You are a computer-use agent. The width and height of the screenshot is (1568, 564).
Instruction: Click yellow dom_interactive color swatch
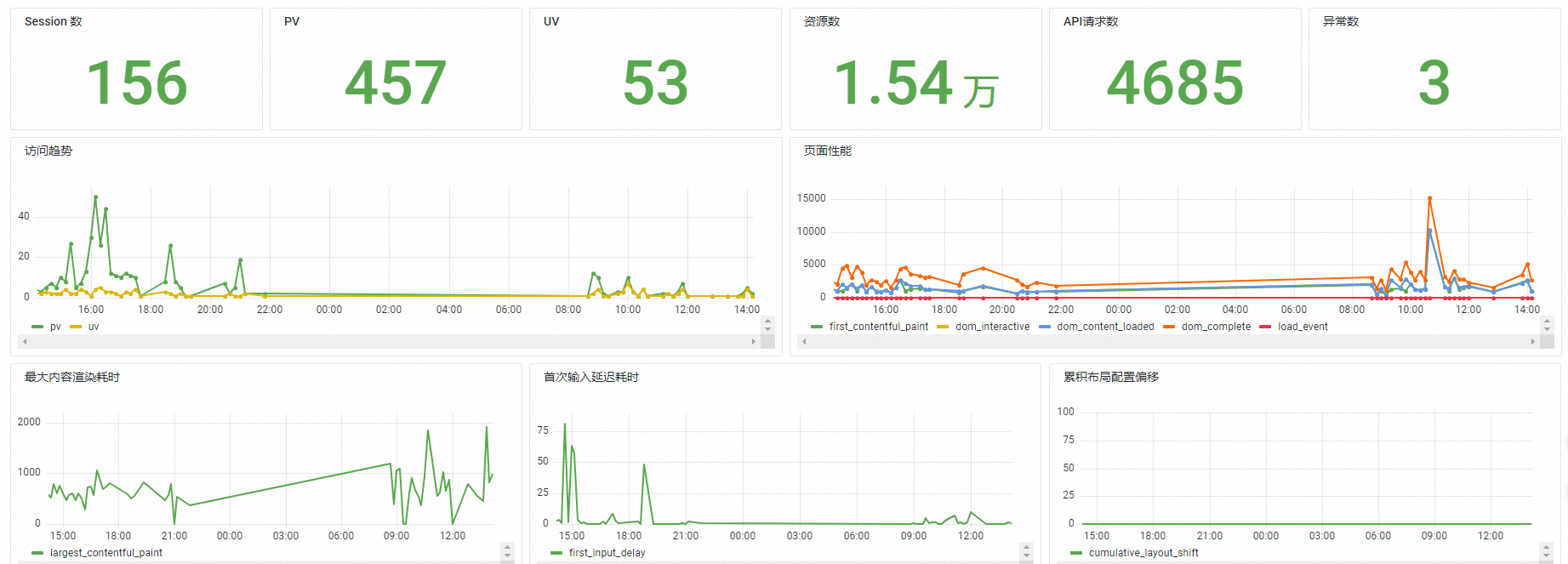click(x=943, y=327)
